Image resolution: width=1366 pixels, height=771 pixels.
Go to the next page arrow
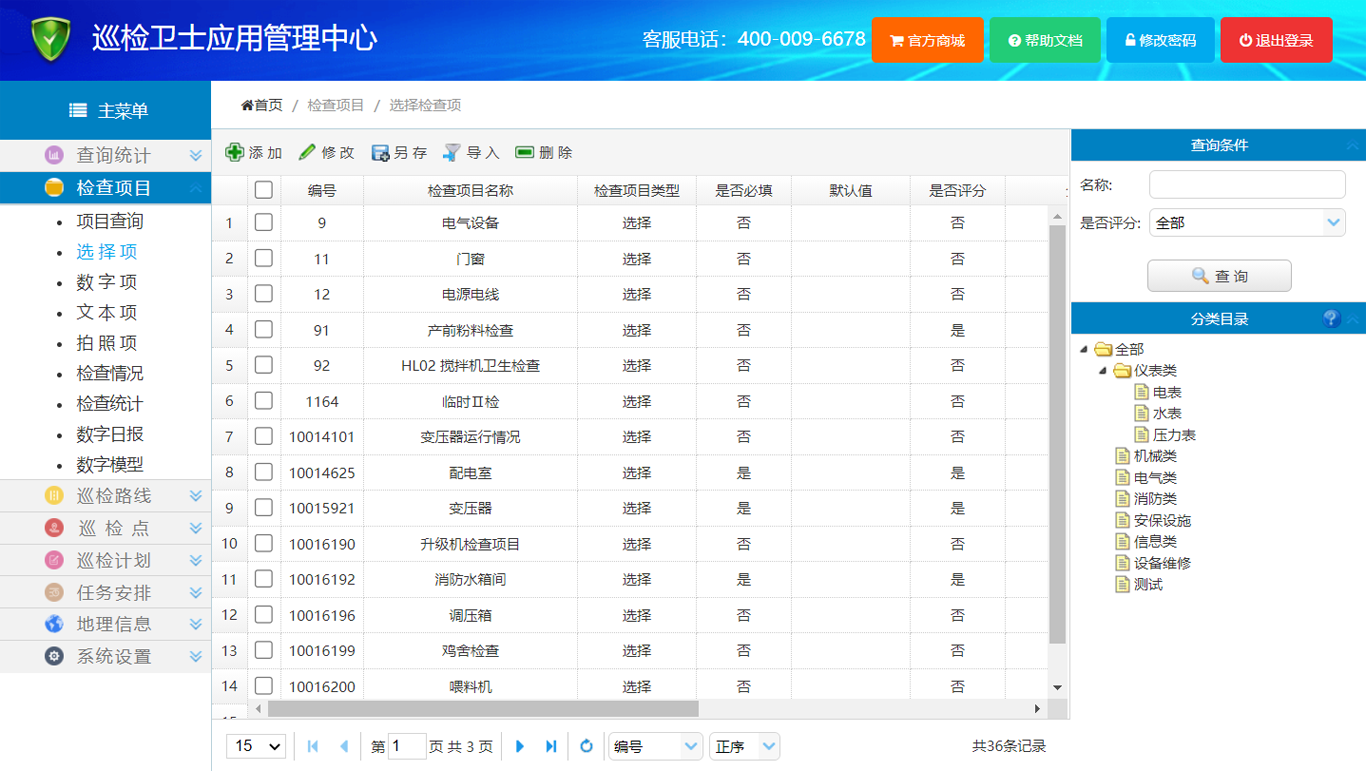tap(520, 746)
